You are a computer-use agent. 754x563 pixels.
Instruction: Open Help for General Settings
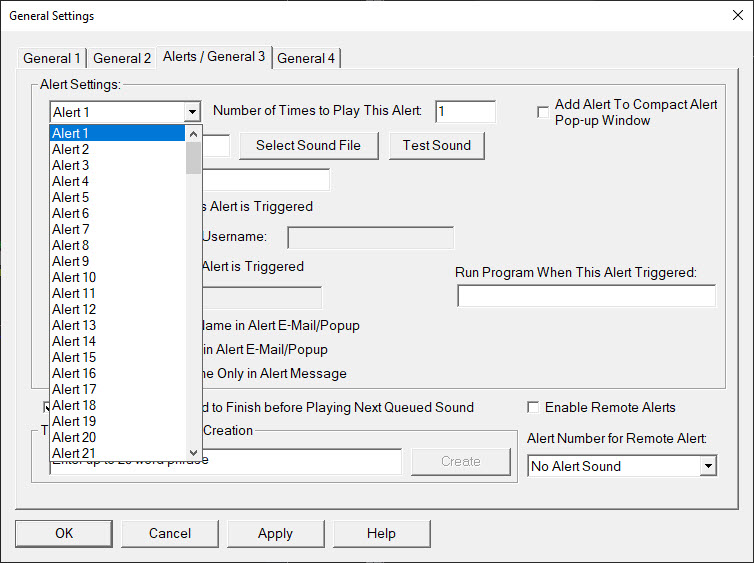coord(381,533)
